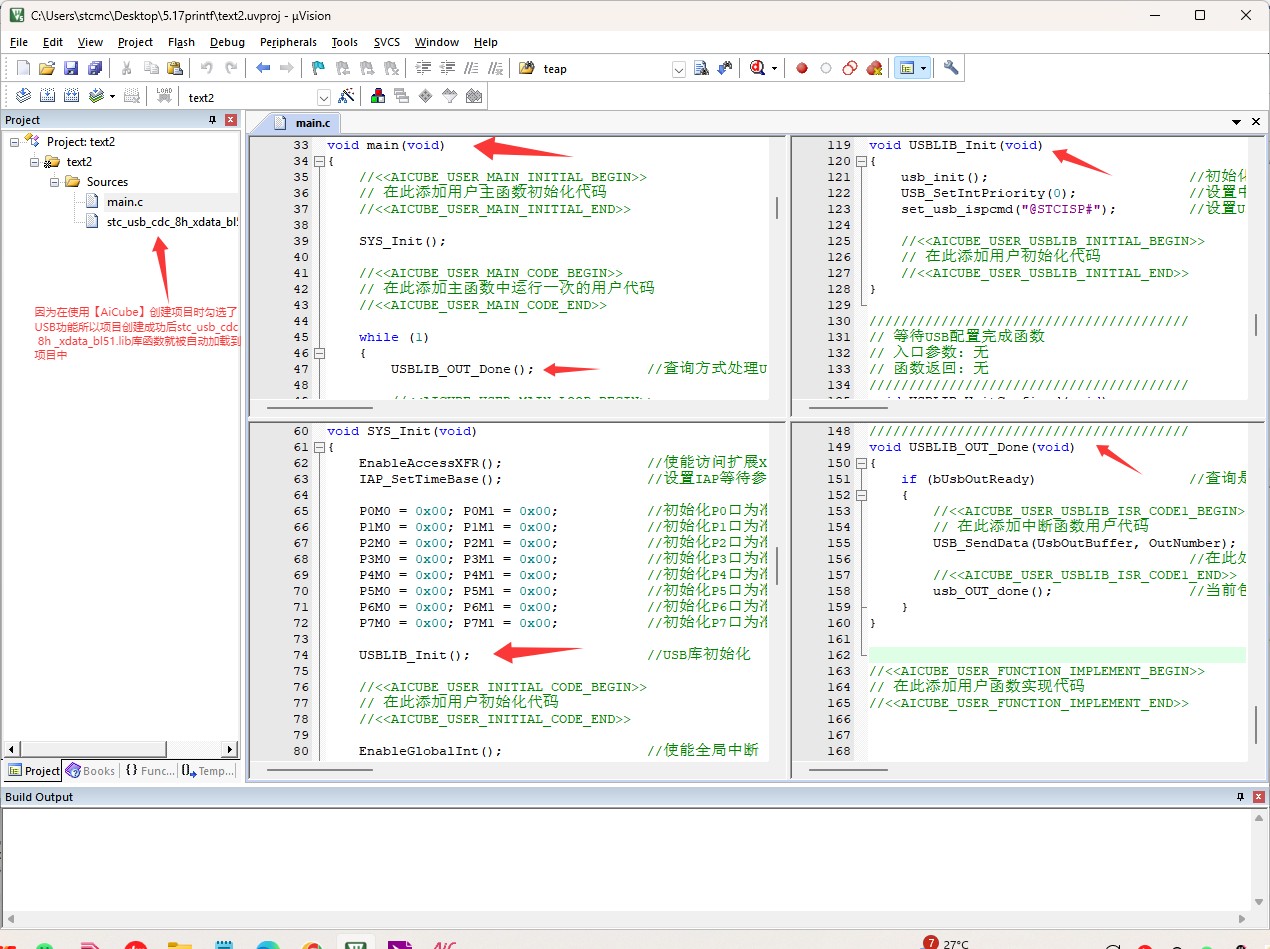This screenshot has width=1270, height=949.
Task: Create a new file with toolbar icon
Action: coord(23,68)
